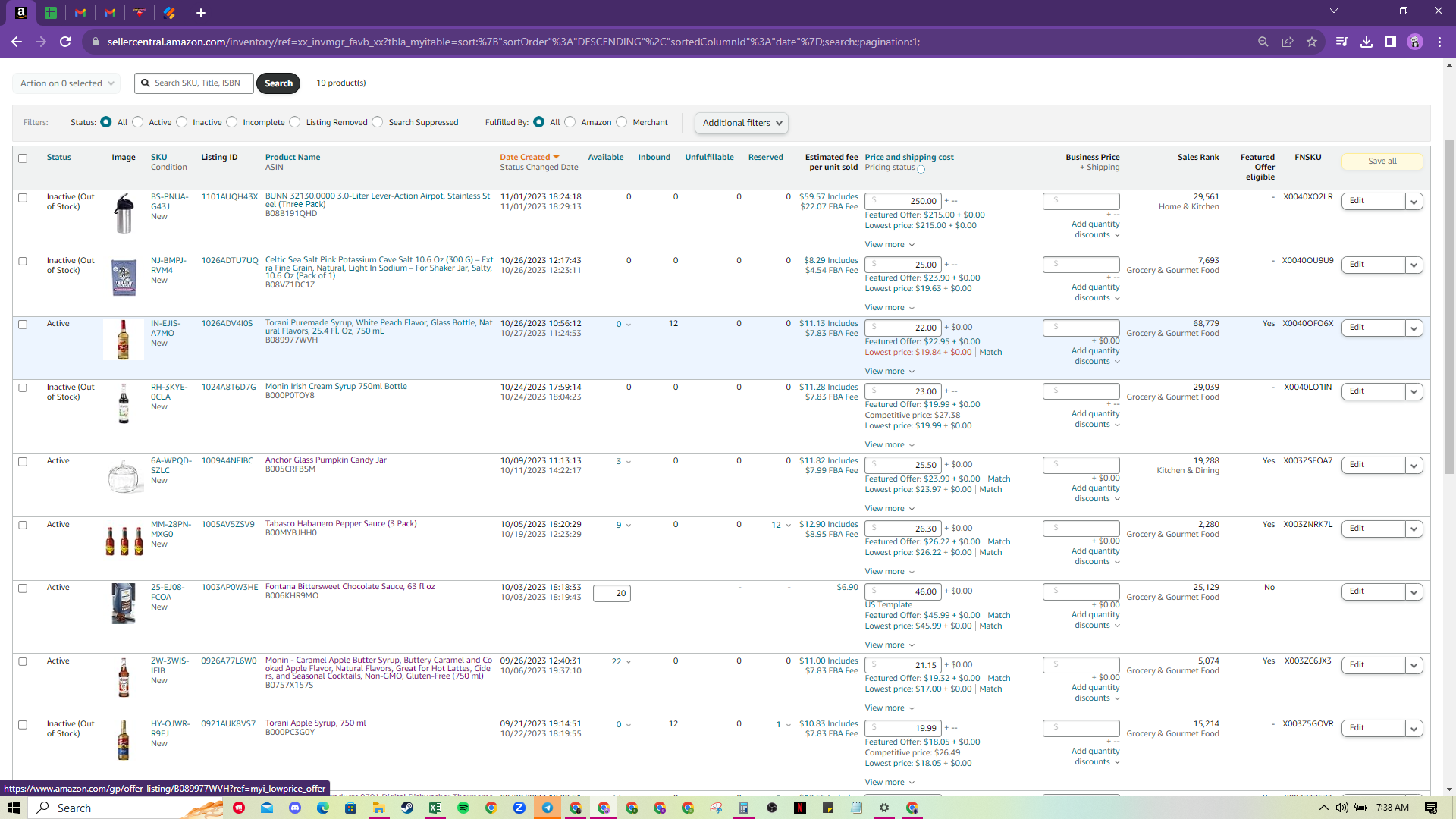Expand available quantity chevron for Monin Caramel Apple
The height and width of the screenshot is (819, 1456).
tap(629, 662)
